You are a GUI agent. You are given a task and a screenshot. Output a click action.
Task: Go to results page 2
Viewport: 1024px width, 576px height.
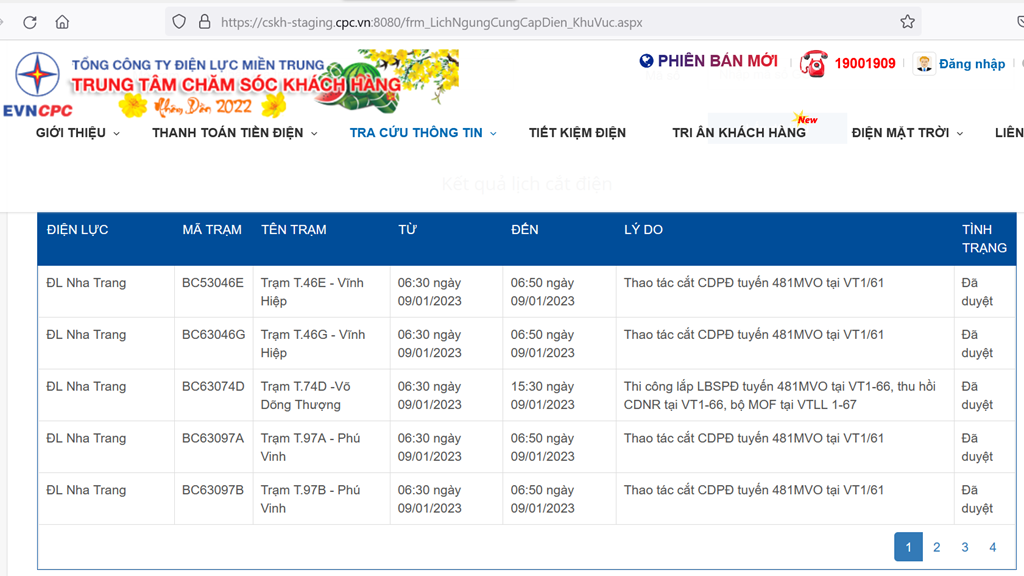click(x=936, y=547)
